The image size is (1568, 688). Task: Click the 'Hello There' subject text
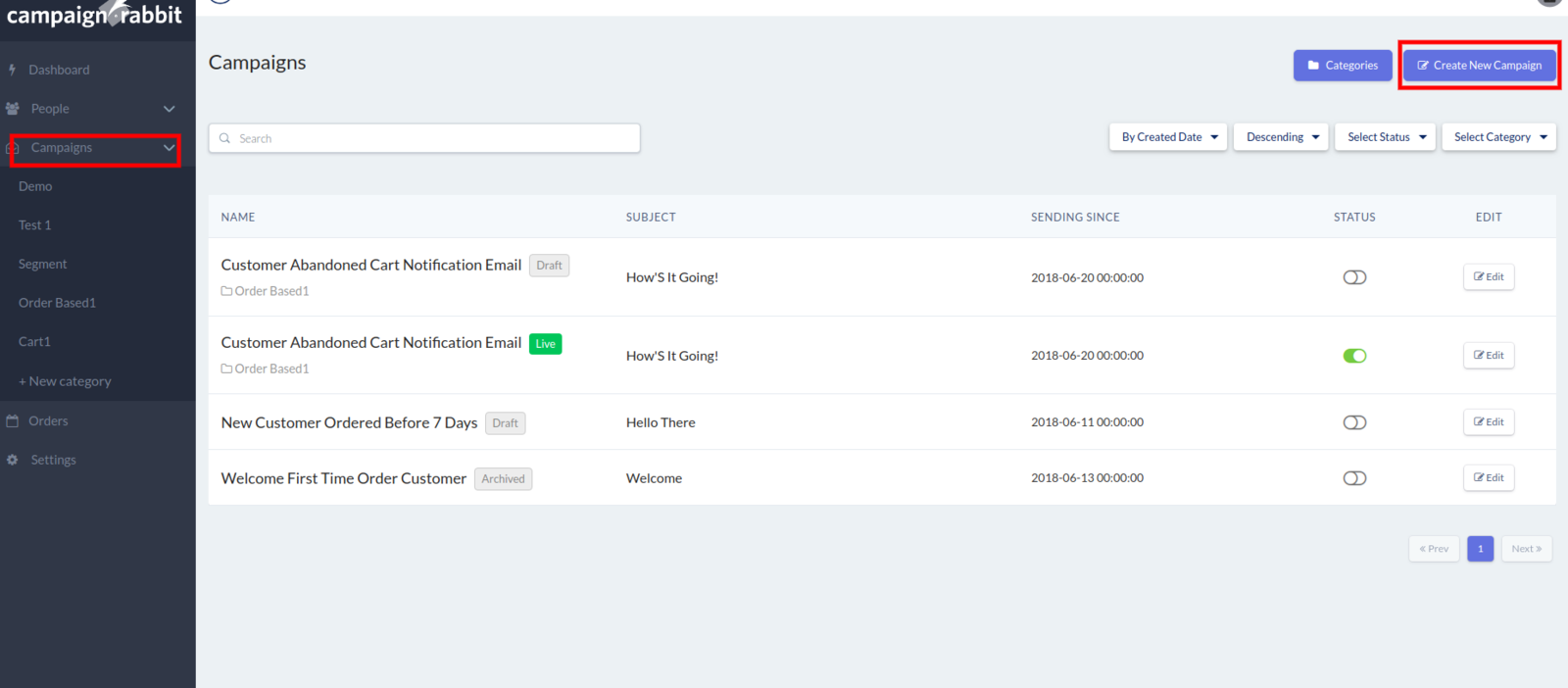click(661, 422)
